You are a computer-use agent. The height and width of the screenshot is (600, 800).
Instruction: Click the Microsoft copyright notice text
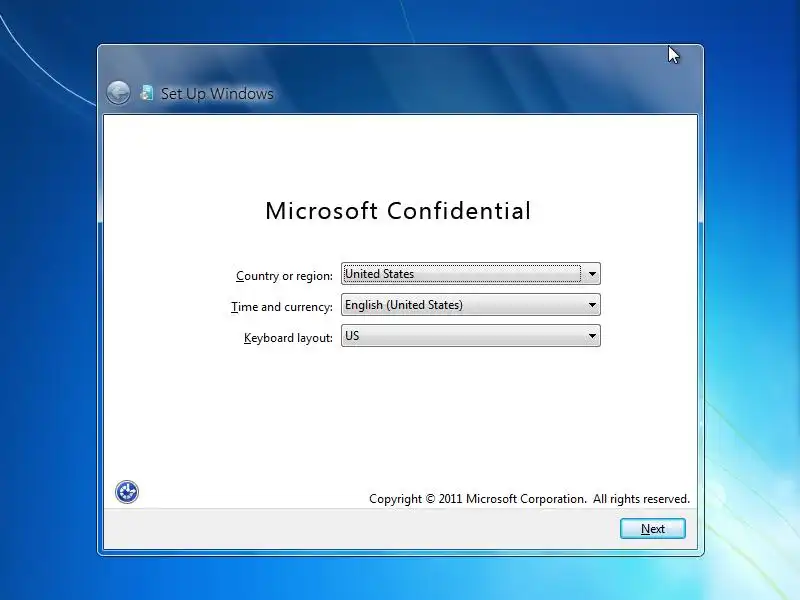(x=529, y=499)
